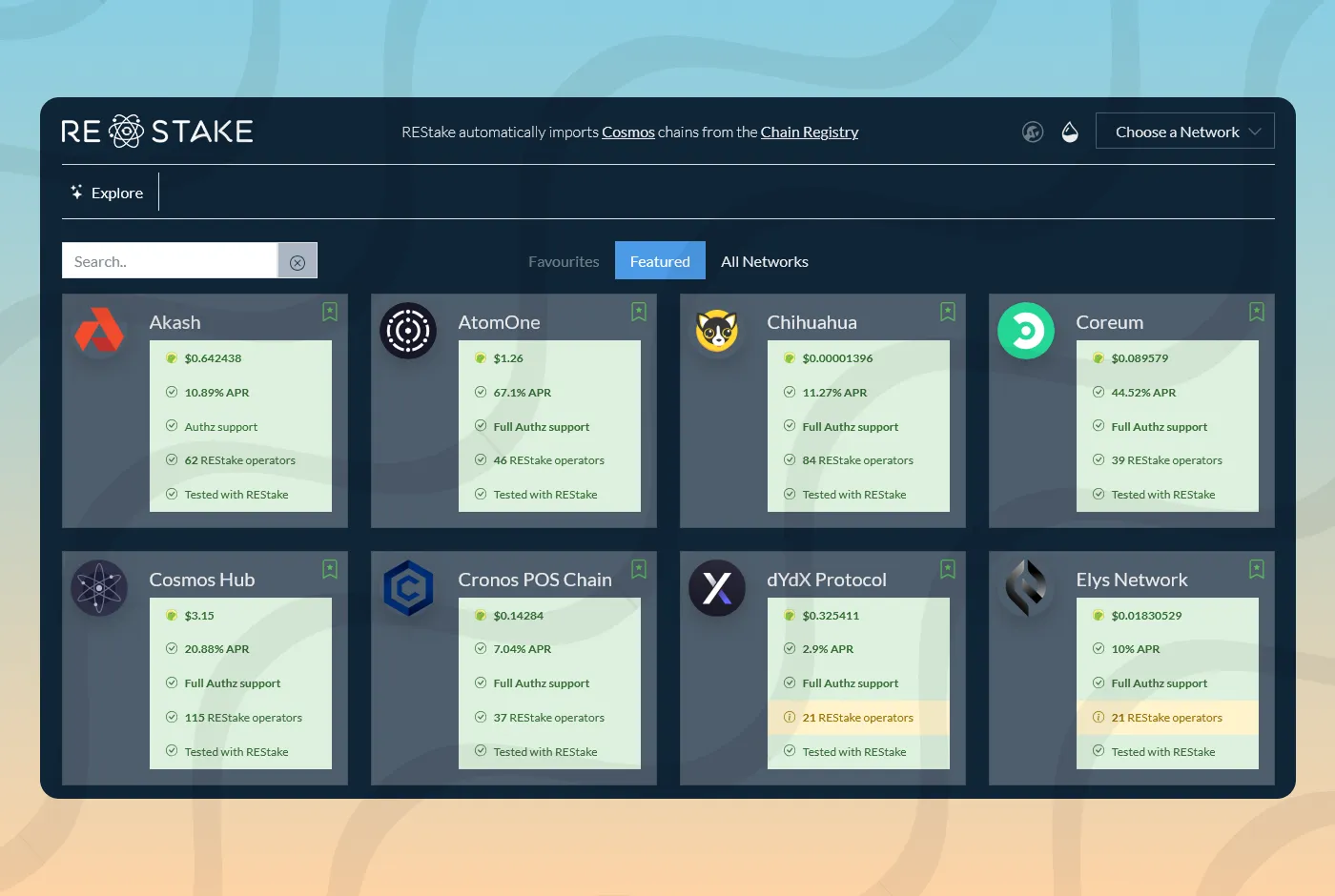Image resolution: width=1335 pixels, height=896 pixels.
Task: Click the Akash network logo
Action: (x=99, y=331)
